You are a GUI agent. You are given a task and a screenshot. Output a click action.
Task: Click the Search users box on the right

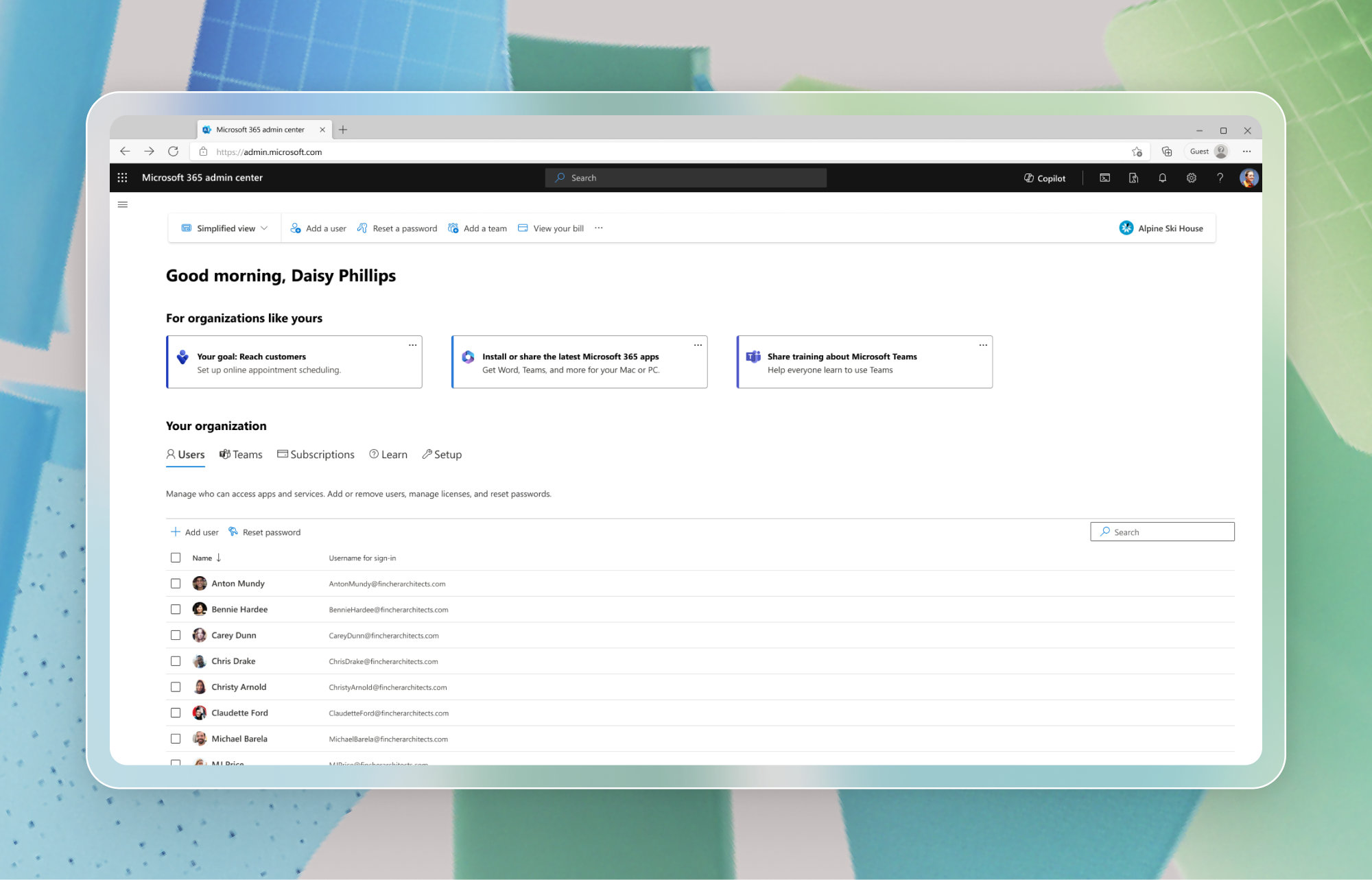(x=1162, y=532)
